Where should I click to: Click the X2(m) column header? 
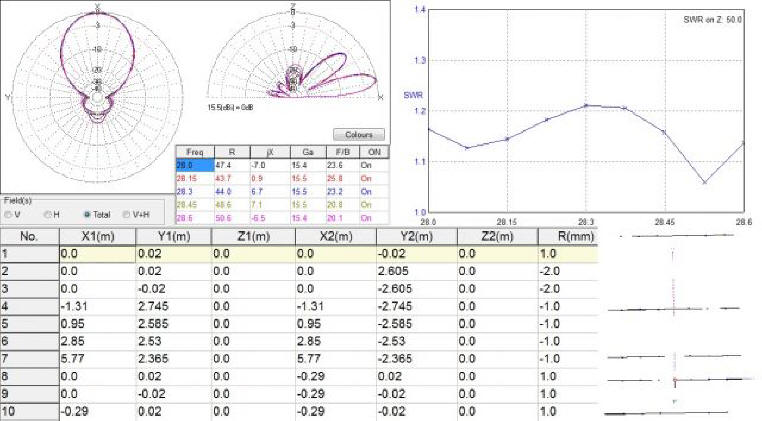336,237
